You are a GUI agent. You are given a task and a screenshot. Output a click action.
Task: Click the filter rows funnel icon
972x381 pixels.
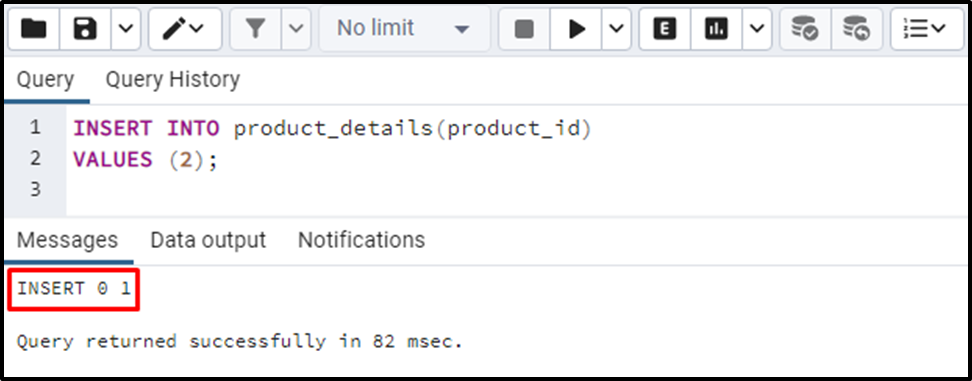pos(255,29)
